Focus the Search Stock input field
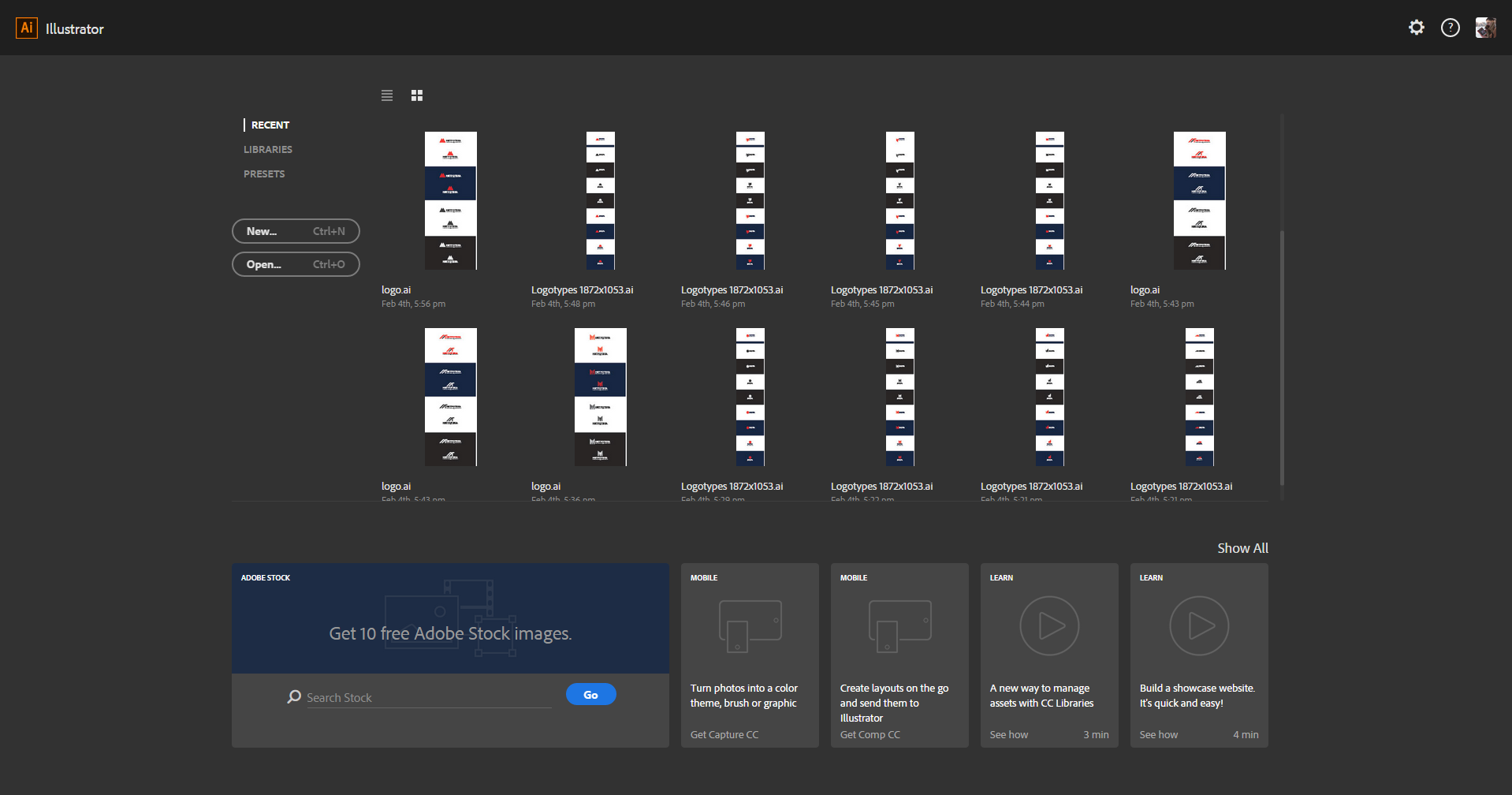The width and height of the screenshot is (1512, 795). point(429,697)
